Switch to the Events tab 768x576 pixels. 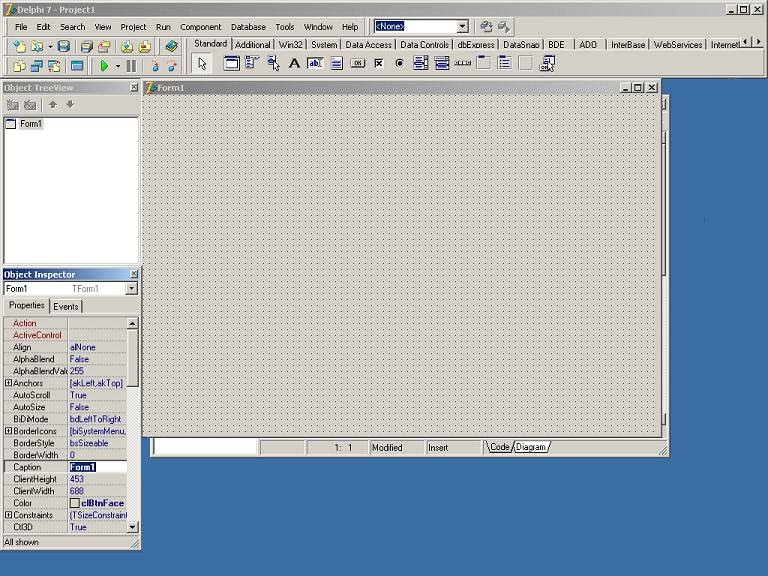click(66, 306)
